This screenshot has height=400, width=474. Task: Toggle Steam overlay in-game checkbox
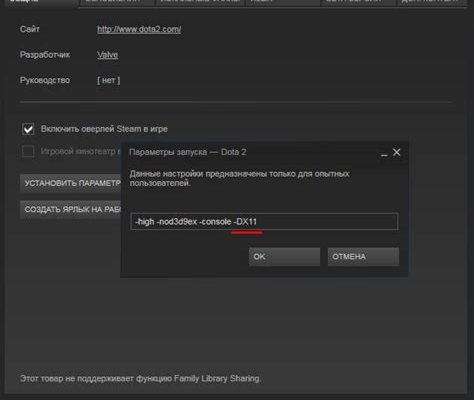pyautogui.click(x=28, y=129)
